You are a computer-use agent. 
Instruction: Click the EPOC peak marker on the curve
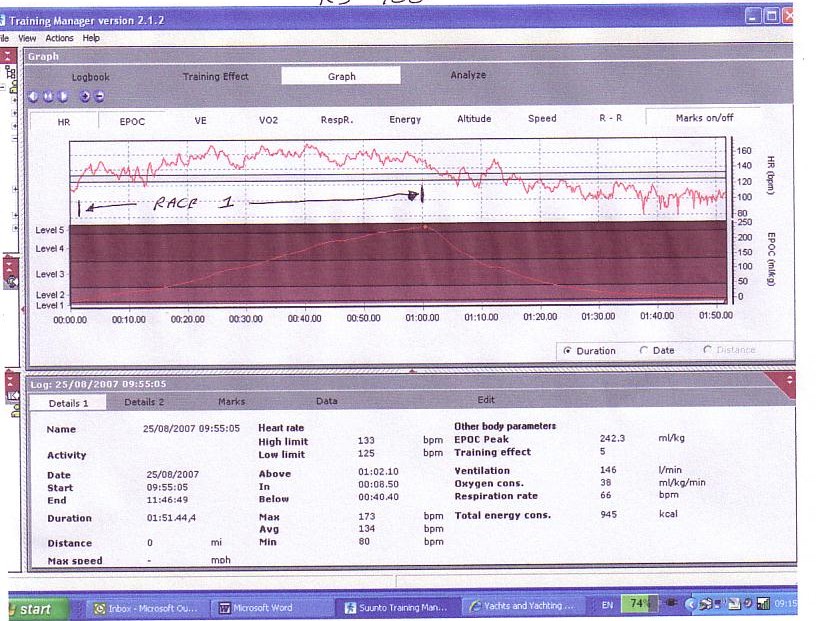[x=425, y=227]
